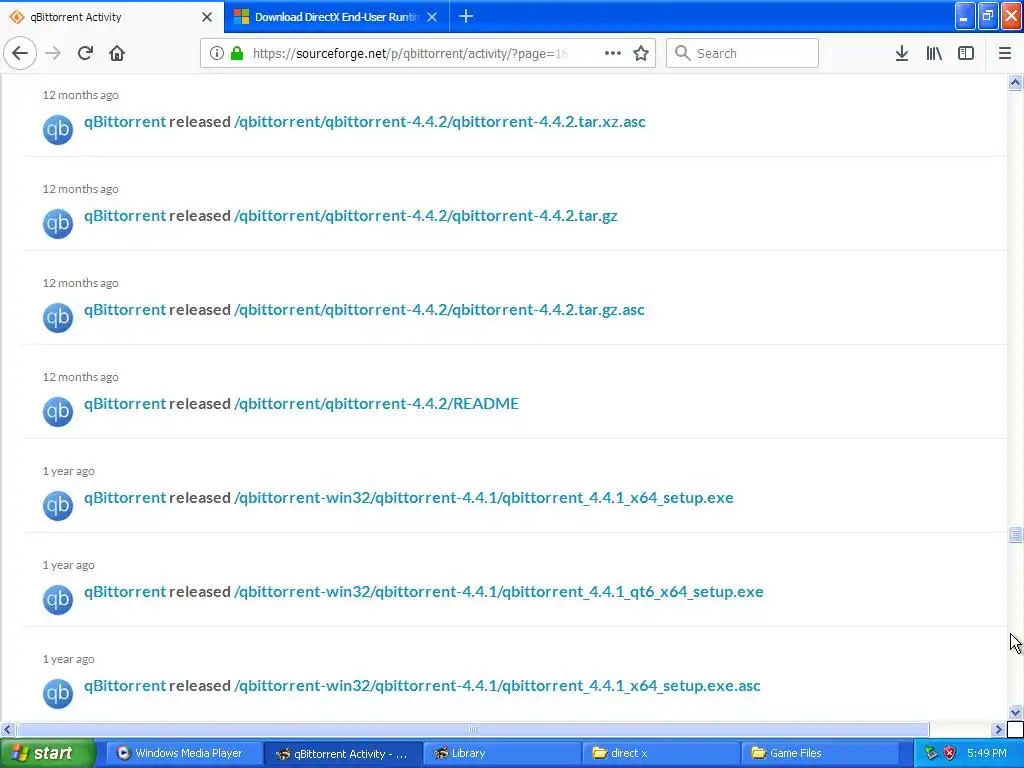Click the network tray icon near the clock
1024x768 pixels.
tap(931, 753)
